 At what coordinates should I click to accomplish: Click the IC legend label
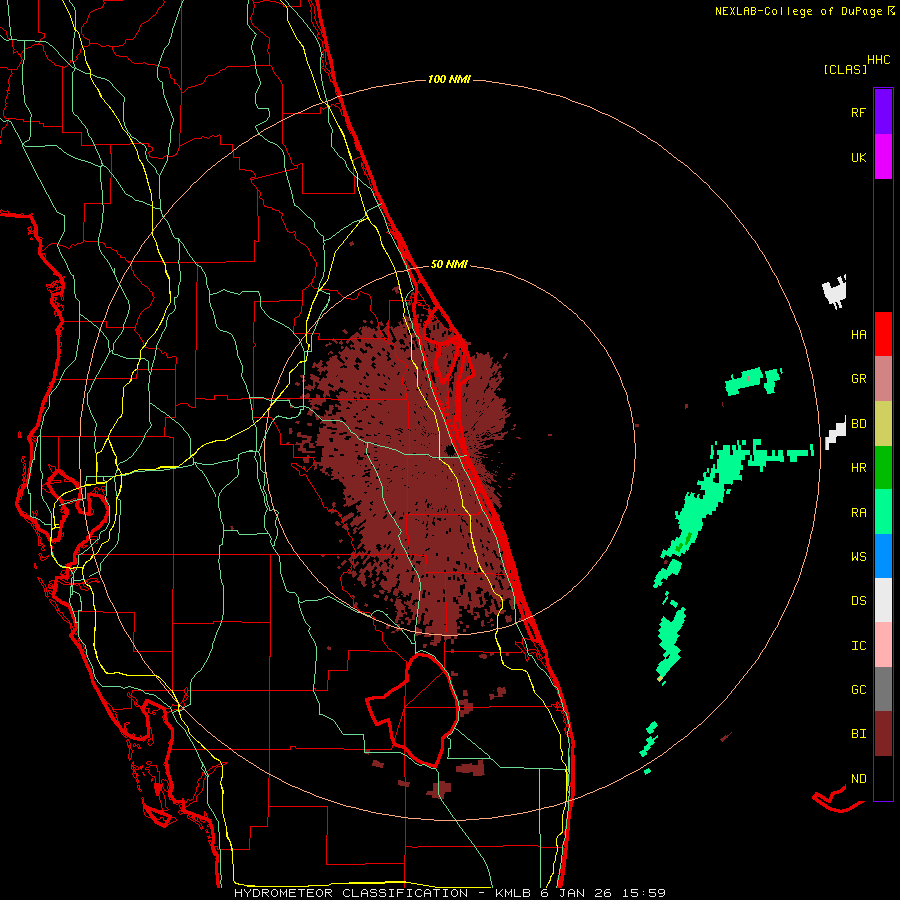pos(859,646)
